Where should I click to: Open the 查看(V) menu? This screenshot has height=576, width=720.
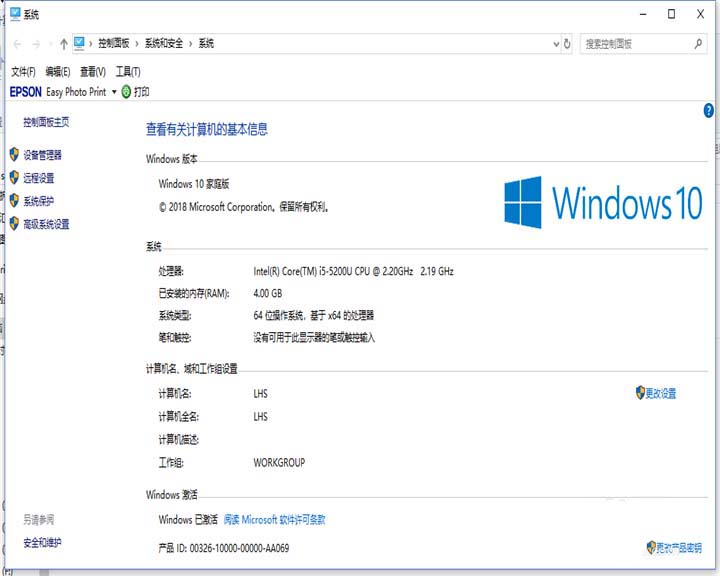tap(93, 72)
